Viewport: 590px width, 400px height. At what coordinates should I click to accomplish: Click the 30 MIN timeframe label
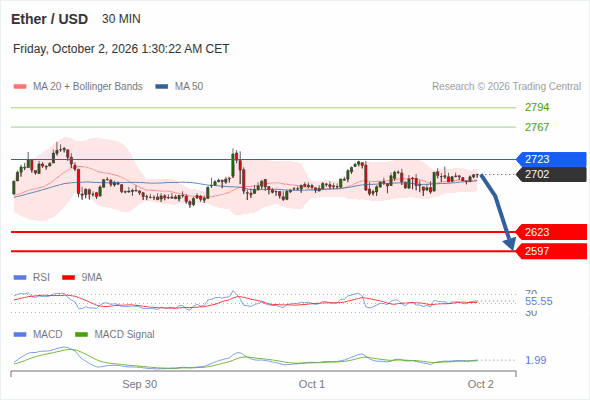[121, 19]
